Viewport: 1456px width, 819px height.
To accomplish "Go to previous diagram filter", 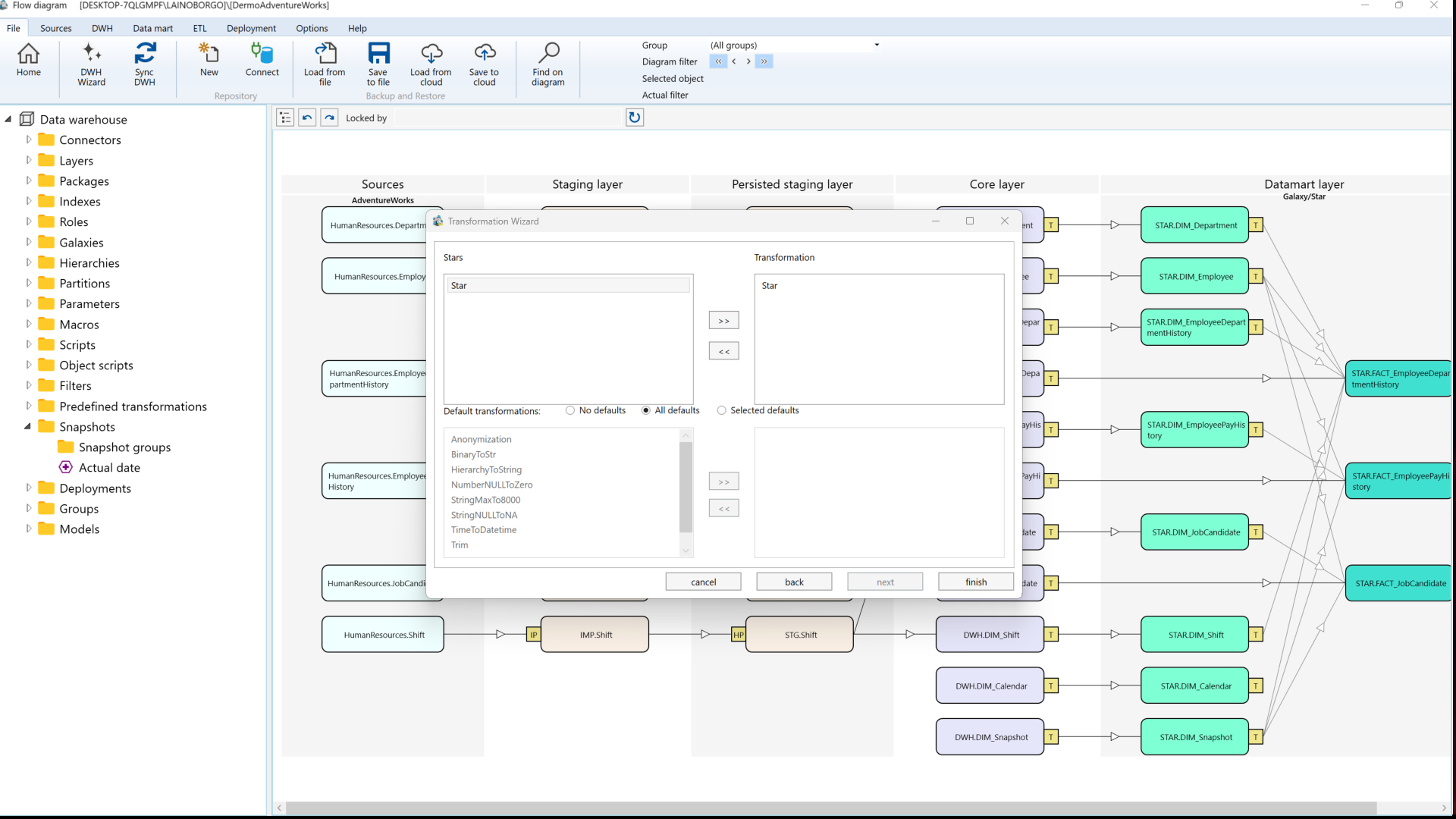I will pyautogui.click(x=733, y=61).
